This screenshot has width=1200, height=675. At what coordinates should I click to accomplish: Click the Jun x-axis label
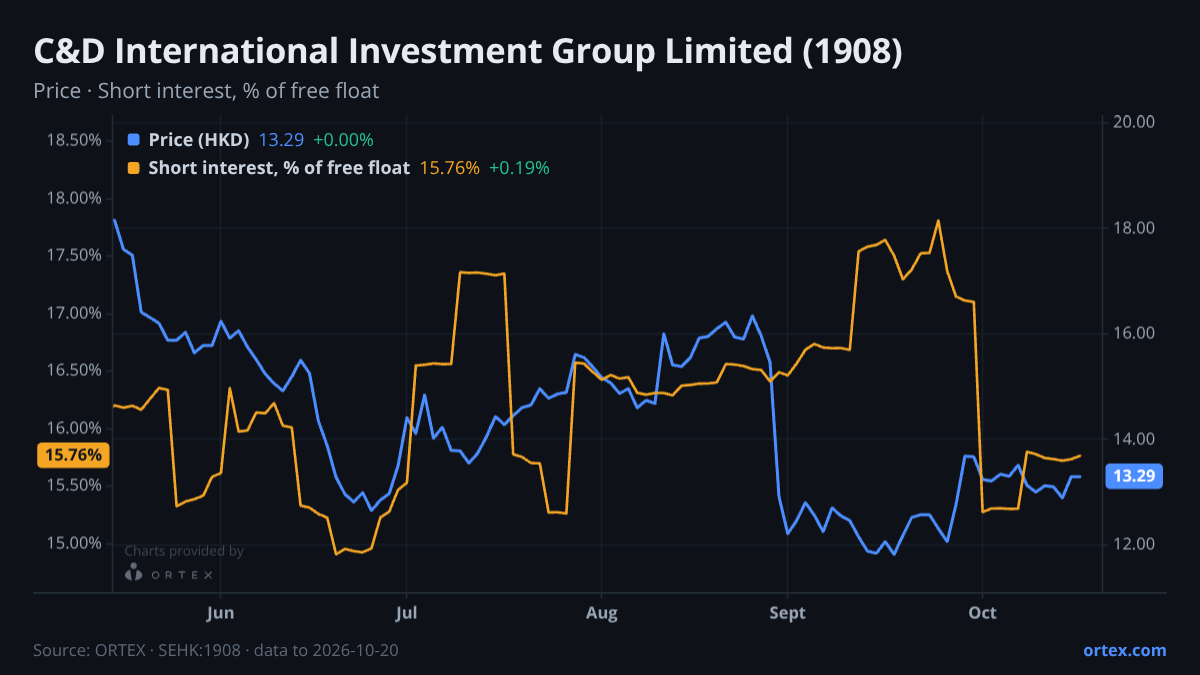pyautogui.click(x=219, y=613)
